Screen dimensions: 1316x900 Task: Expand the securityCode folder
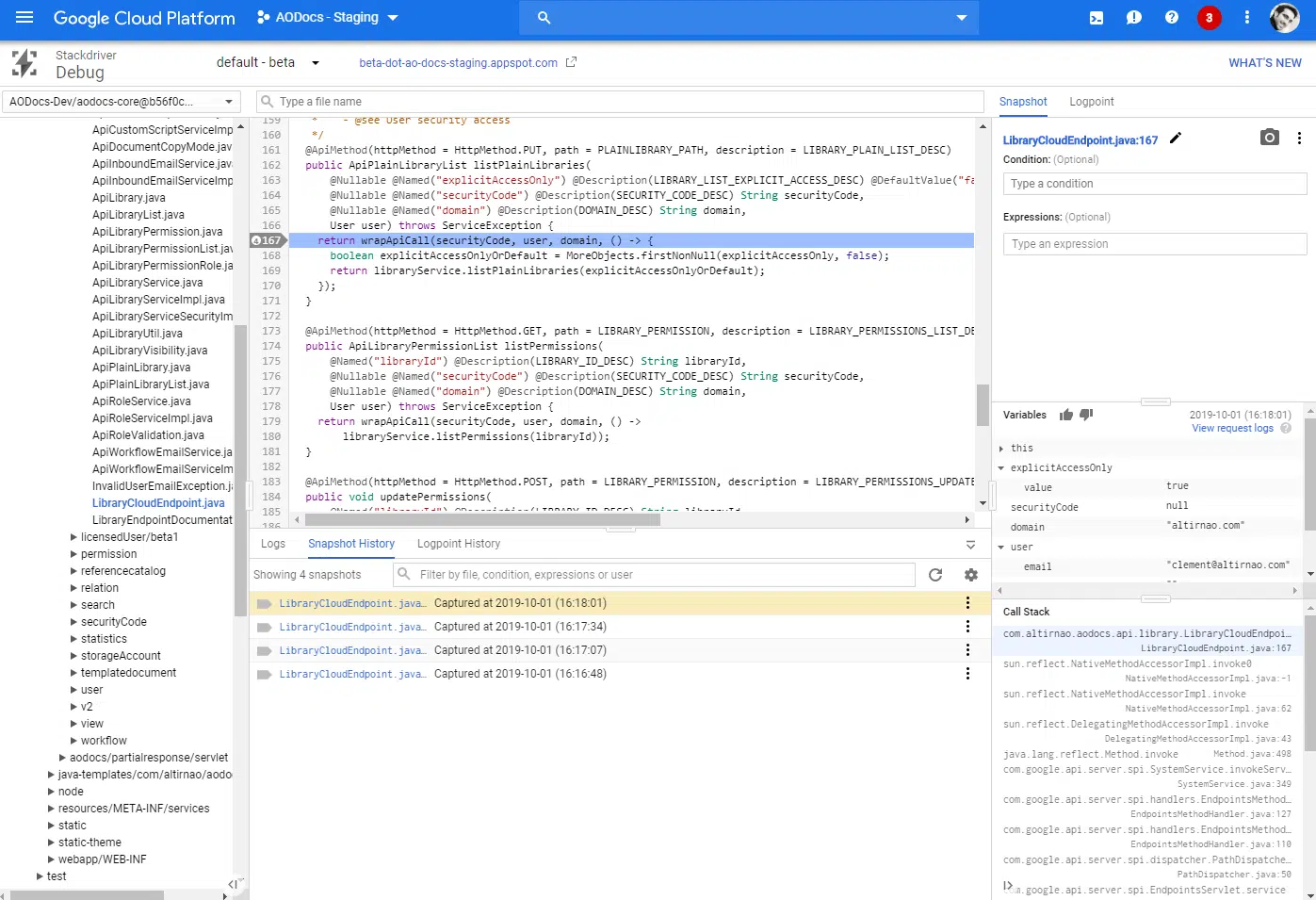tap(74, 622)
